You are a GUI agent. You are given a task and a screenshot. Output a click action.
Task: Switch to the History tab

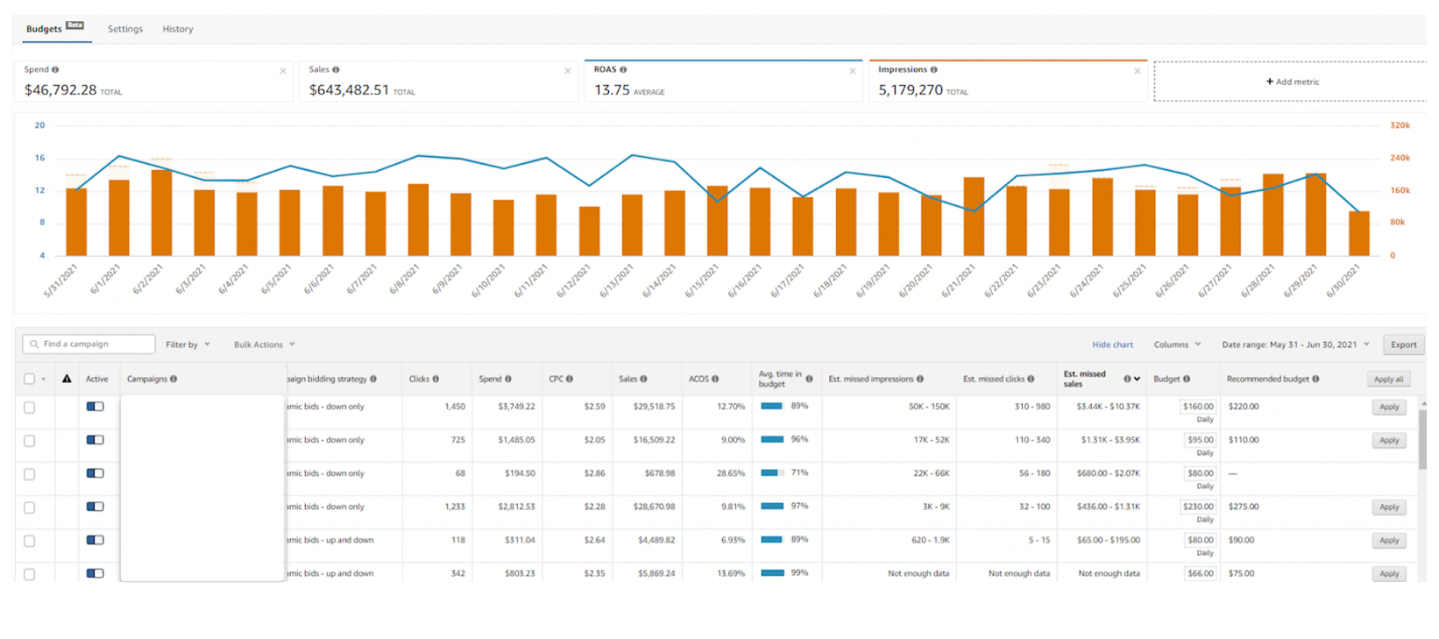point(178,29)
